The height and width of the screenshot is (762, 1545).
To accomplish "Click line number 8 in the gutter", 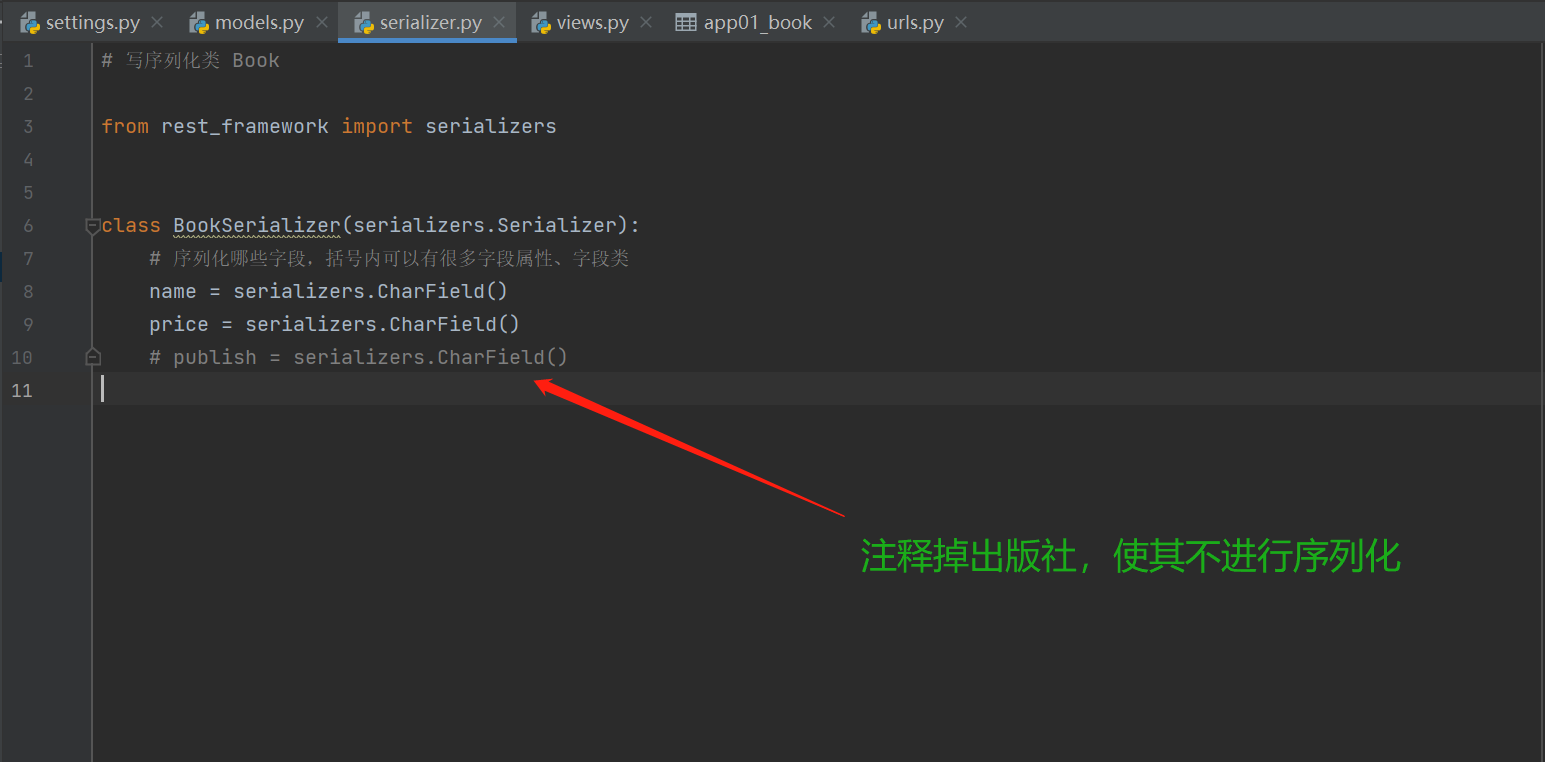I will pyautogui.click(x=28, y=292).
